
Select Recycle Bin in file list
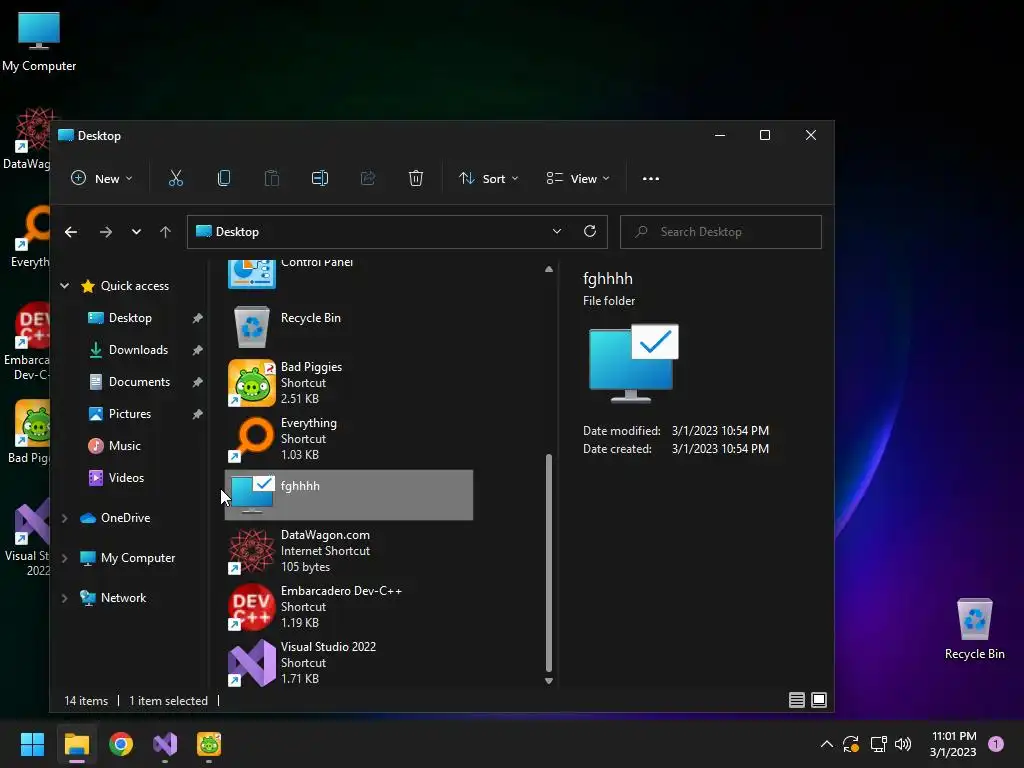[x=349, y=327]
